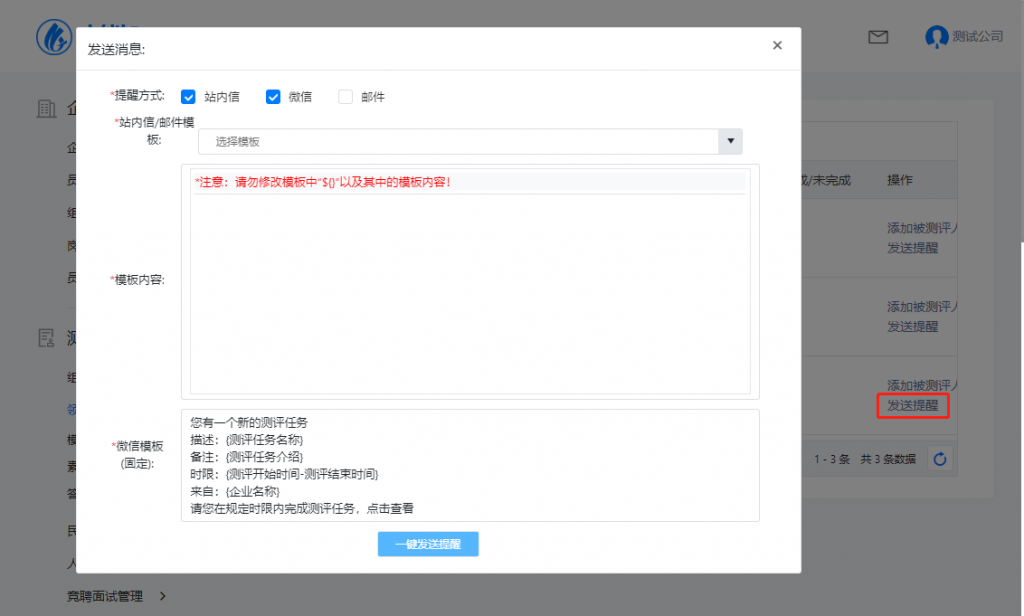Click the 描述：{测评任务名称} line
The image size is (1024, 616).
(x=247, y=440)
